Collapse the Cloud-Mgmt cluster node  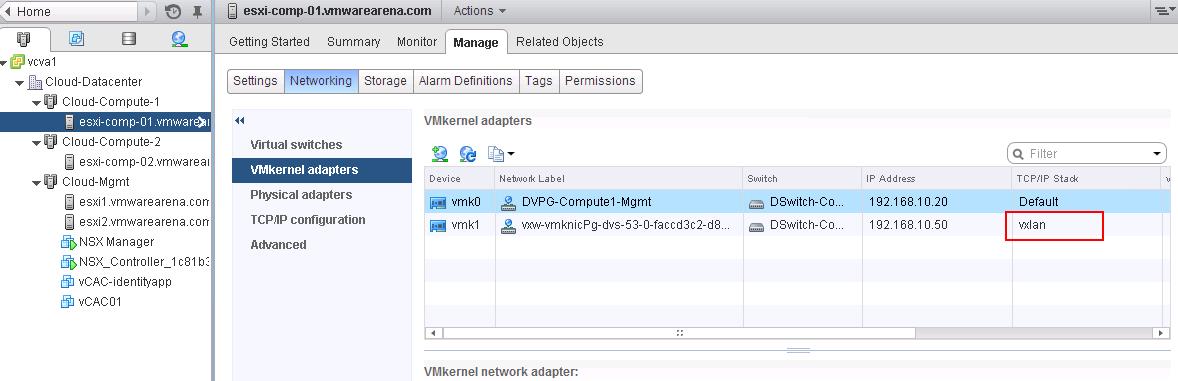coord(37,183)
